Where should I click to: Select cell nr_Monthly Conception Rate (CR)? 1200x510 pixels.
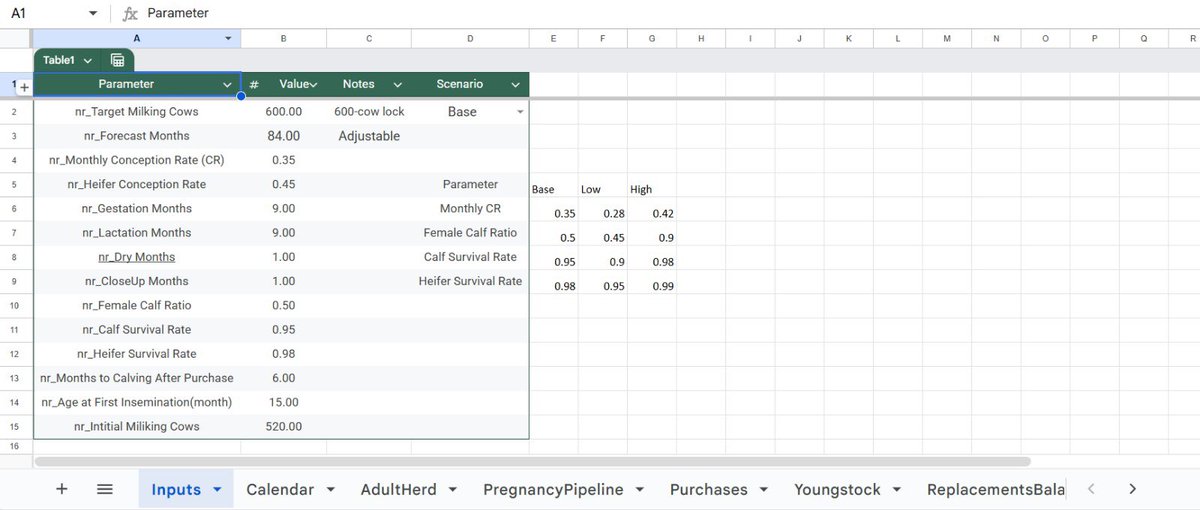click(137, 160)
